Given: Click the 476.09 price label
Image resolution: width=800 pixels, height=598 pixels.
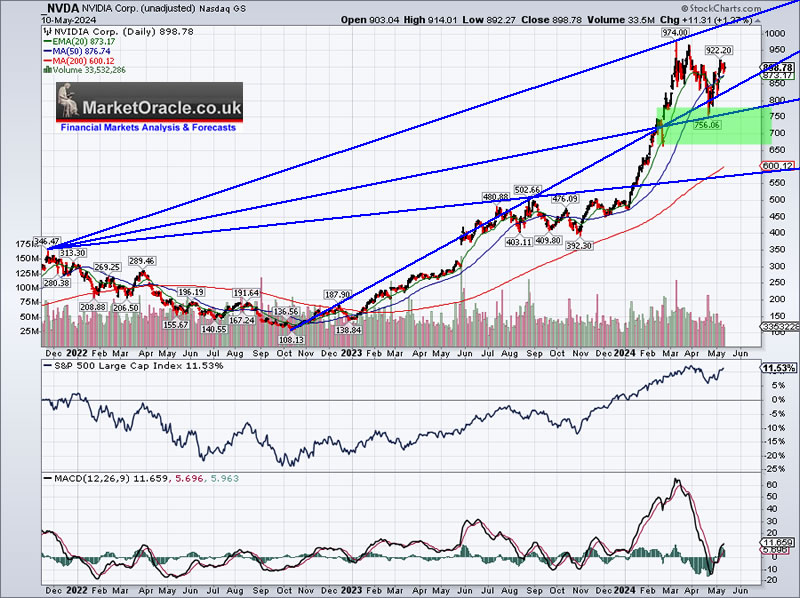Looking at the screenshot, I should pos(565,198).
